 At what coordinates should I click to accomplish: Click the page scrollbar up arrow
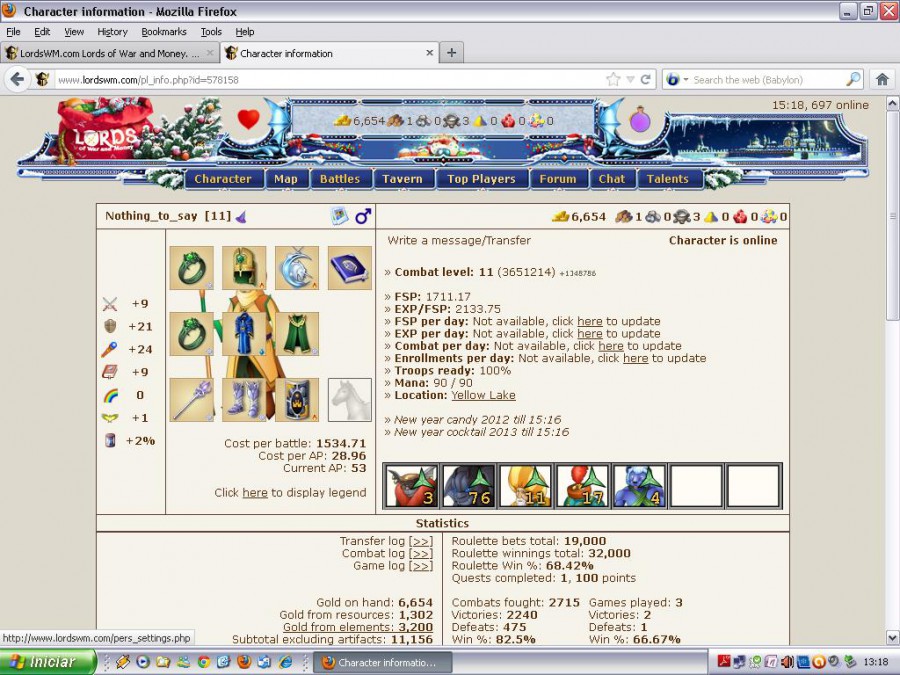(893, 103)
